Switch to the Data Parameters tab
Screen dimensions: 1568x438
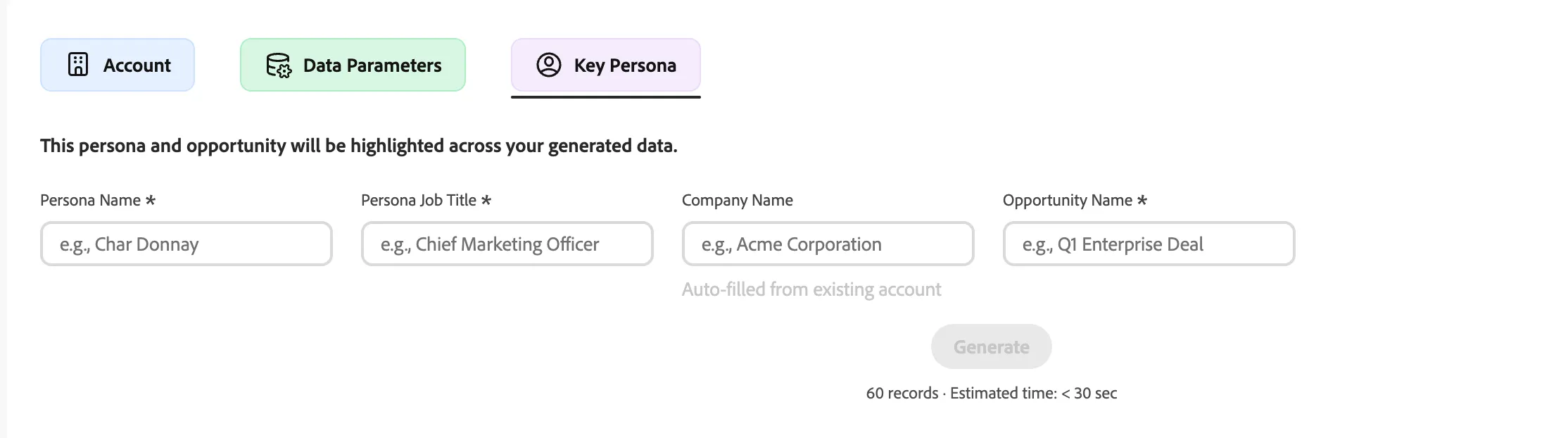point(353,65)
